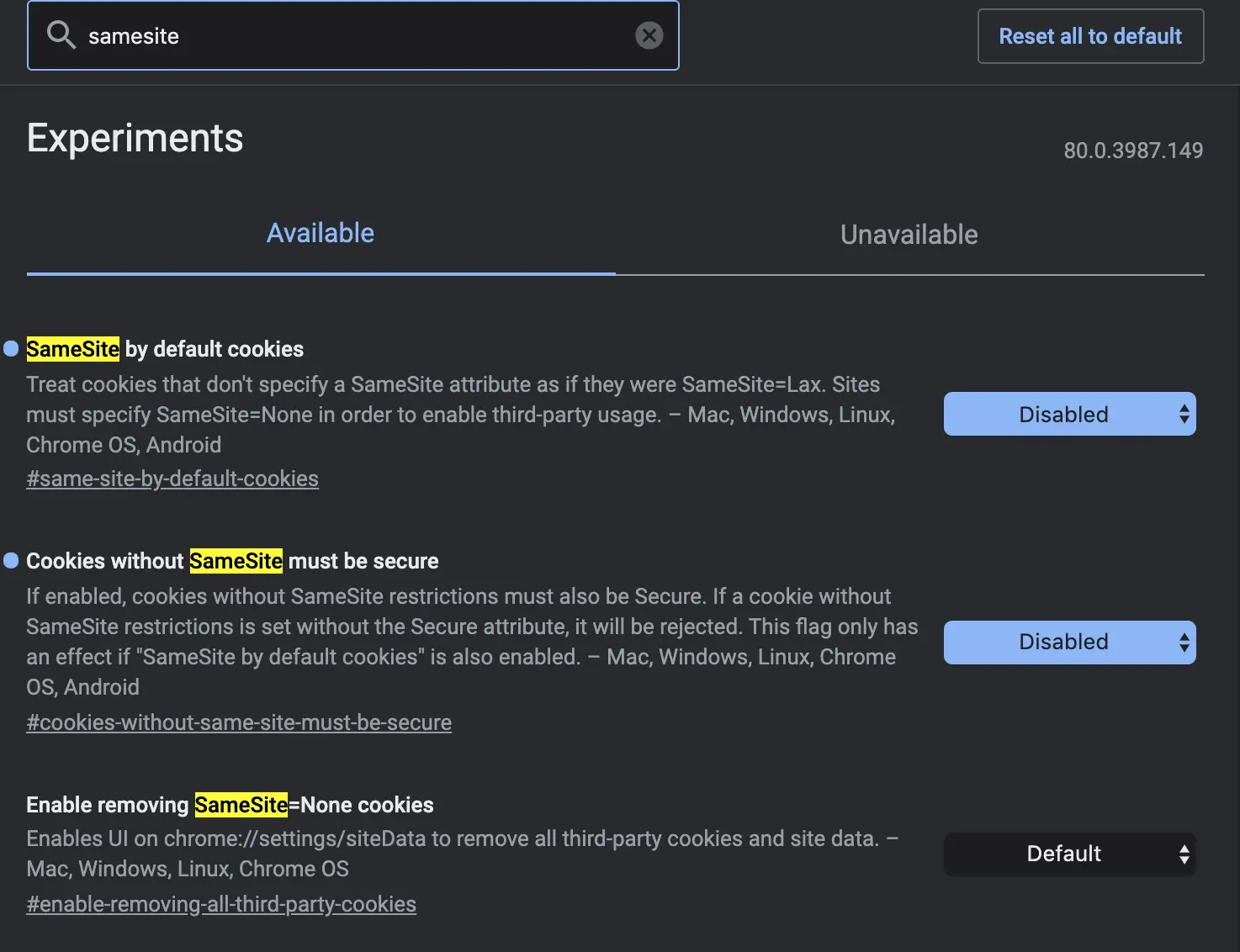Click the version number 80.0.3987.149

coord(1132,151)
